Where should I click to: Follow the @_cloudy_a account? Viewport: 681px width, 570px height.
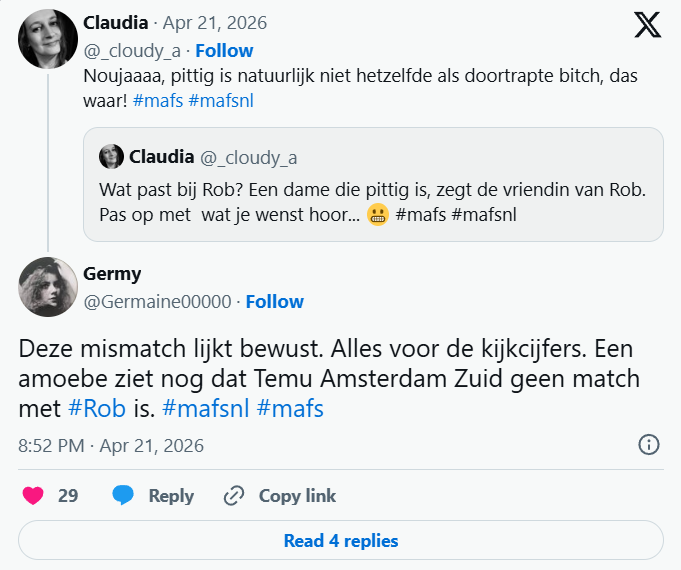pyautogui.click(x=224, y=50)
